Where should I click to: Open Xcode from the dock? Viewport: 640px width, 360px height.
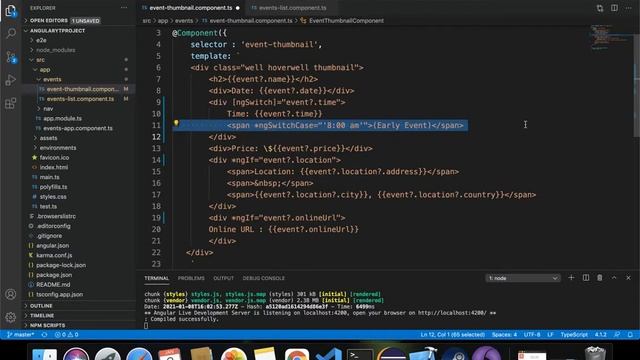(x=423, y=354)
